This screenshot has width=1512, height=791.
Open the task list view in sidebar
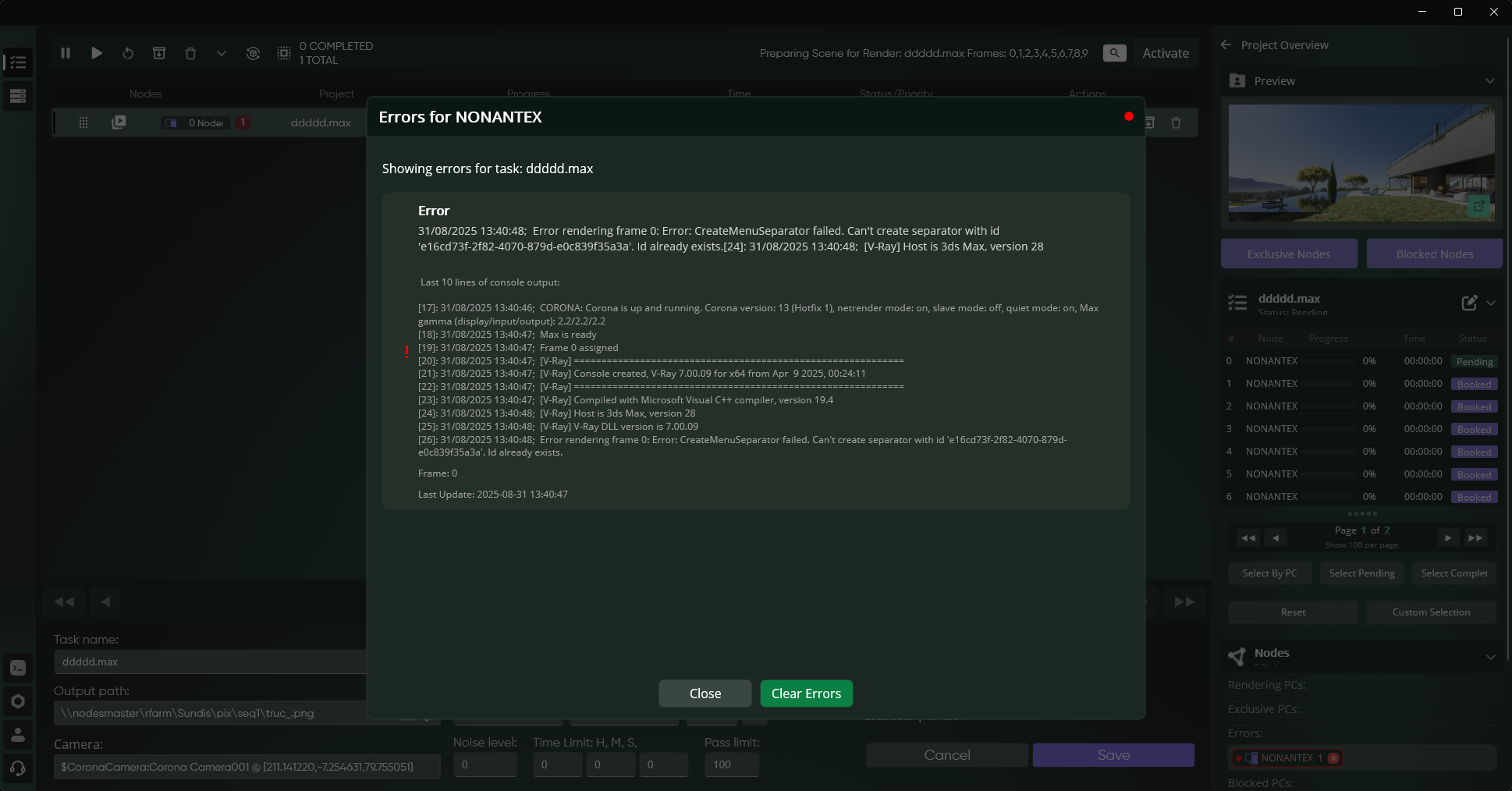[x=18, y=62]
